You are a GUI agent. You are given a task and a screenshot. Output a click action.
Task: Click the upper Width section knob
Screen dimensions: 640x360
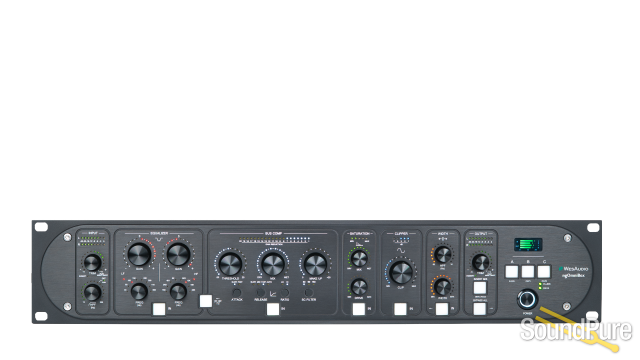coord(442,255)
